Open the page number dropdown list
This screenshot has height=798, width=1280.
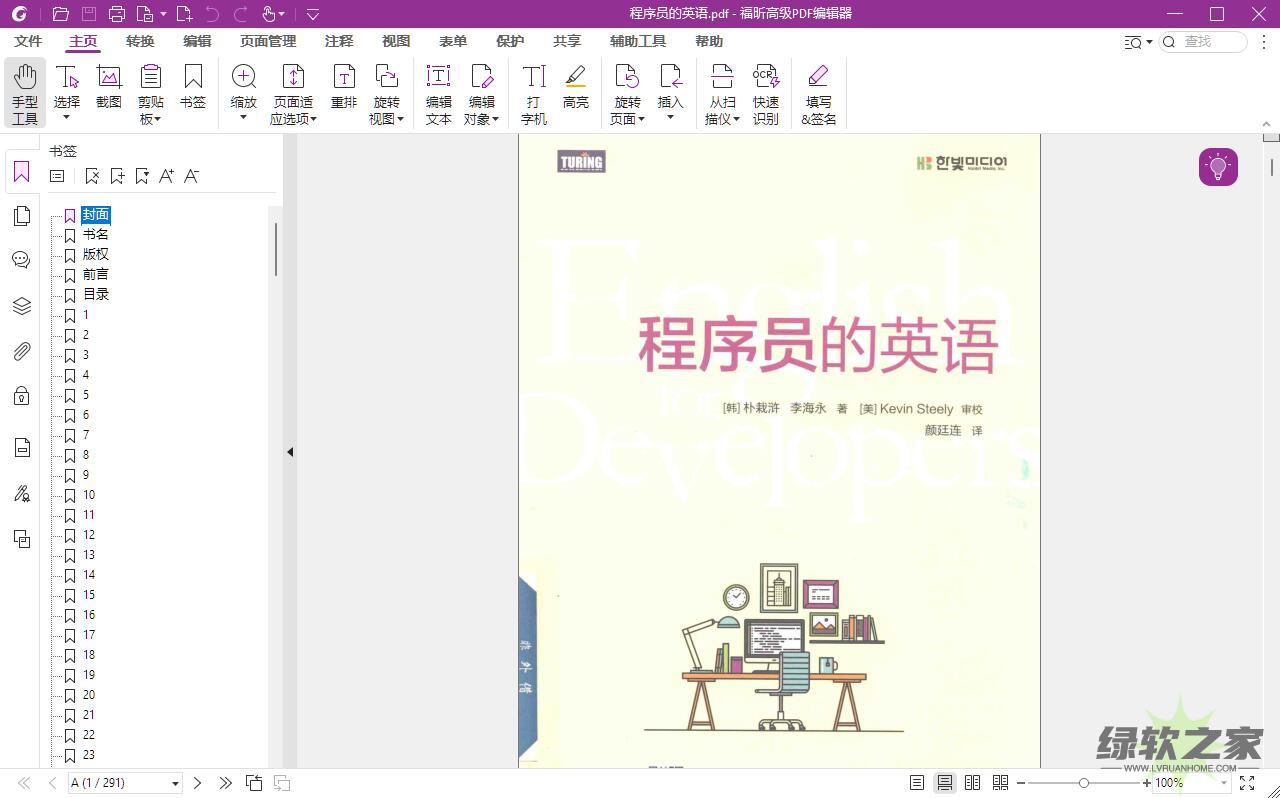tap(175, 783)
